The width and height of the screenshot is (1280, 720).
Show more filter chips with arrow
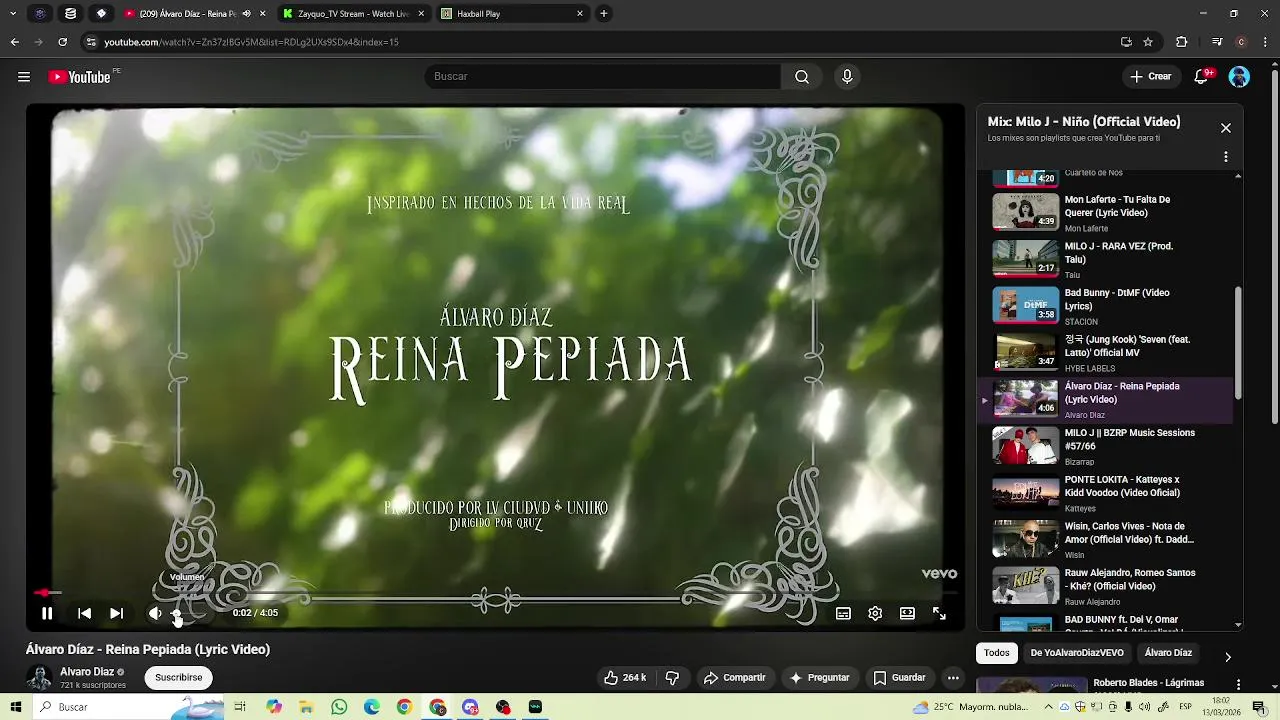(x=1227, y=656)
